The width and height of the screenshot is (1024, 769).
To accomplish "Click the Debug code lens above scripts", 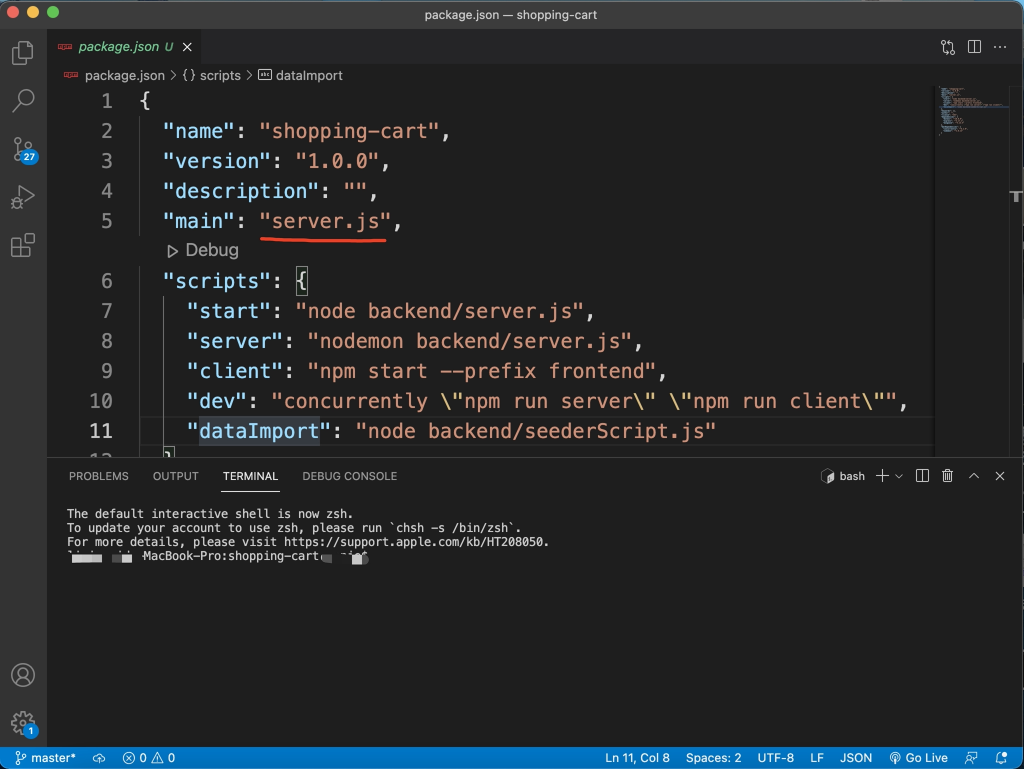I will coord(203,250).
